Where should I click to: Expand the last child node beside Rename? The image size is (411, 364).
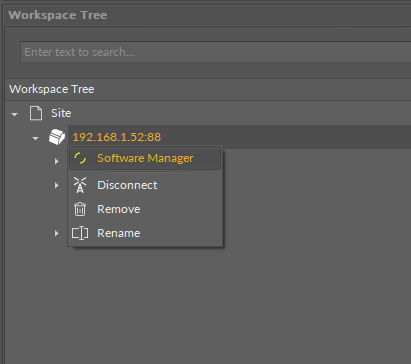click(57, 233)
